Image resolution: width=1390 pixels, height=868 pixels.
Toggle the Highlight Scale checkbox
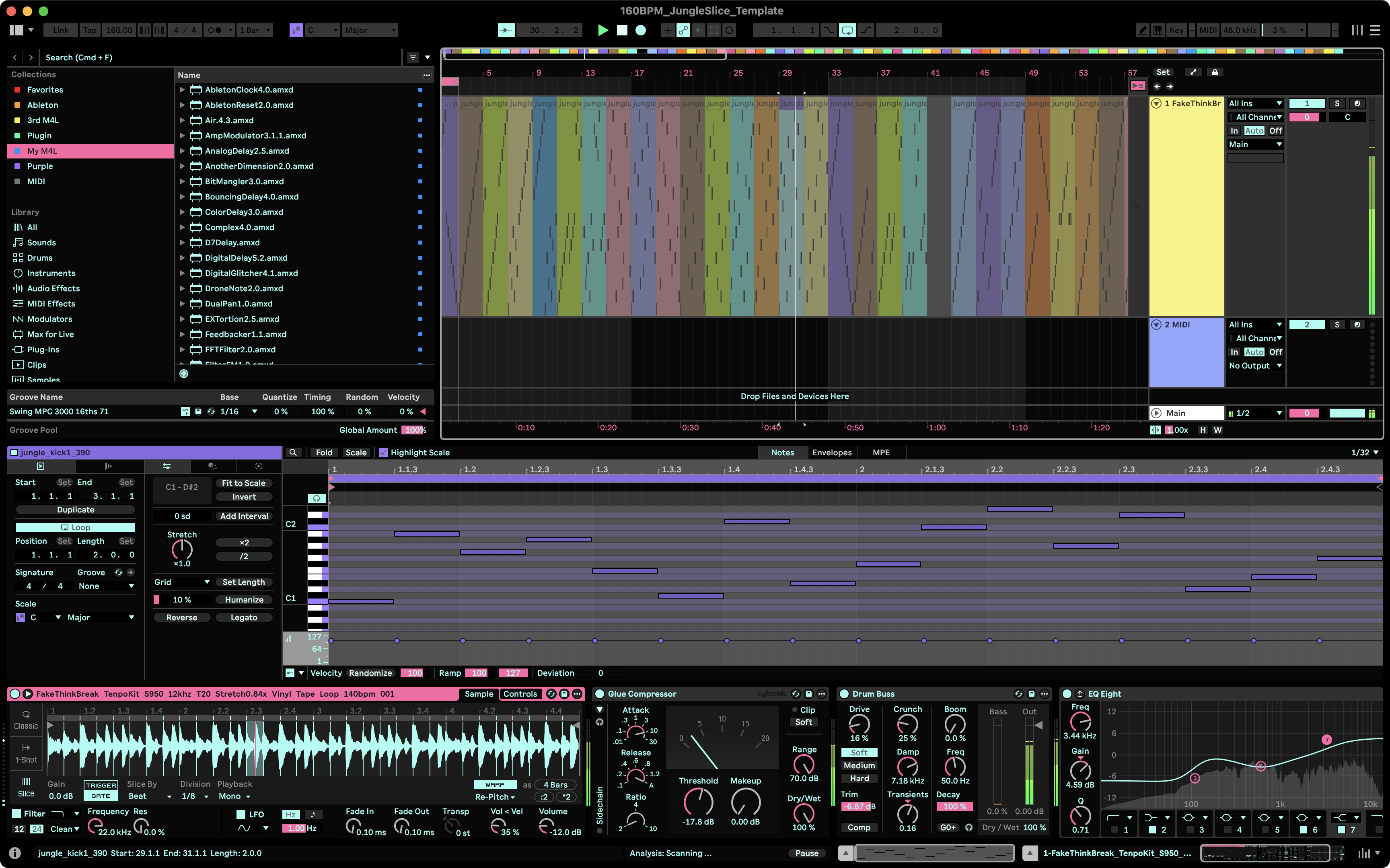383,453
